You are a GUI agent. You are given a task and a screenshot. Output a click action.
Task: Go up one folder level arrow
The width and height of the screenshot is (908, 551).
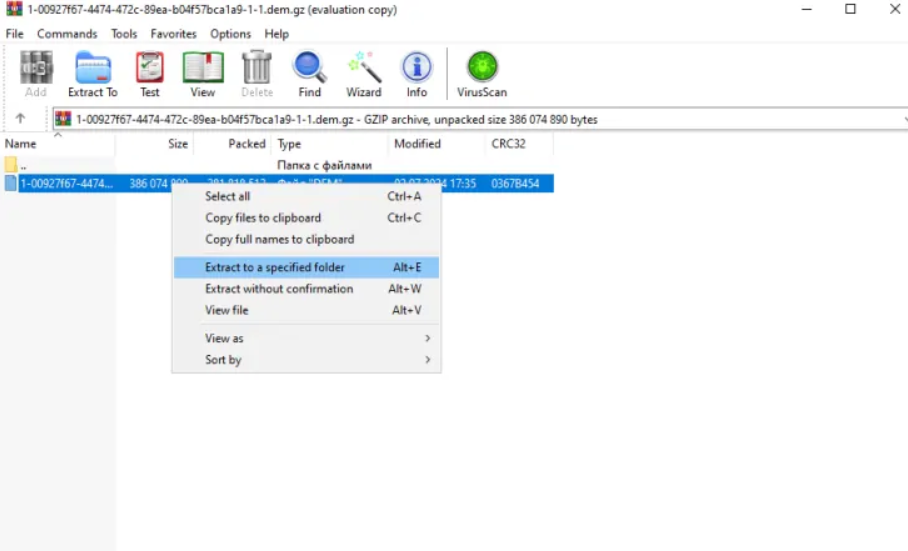pyautogui.click(x=20, y=119)
